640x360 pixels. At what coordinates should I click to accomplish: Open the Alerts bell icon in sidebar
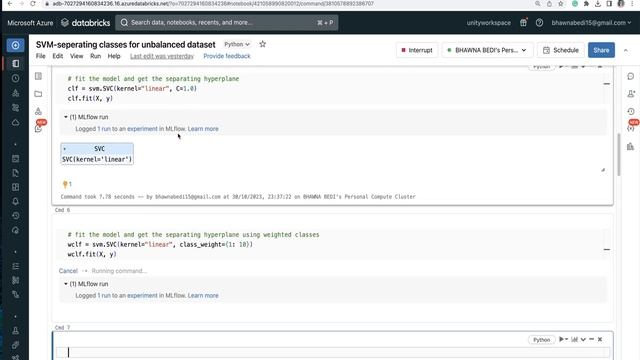[x=16, y=202]
